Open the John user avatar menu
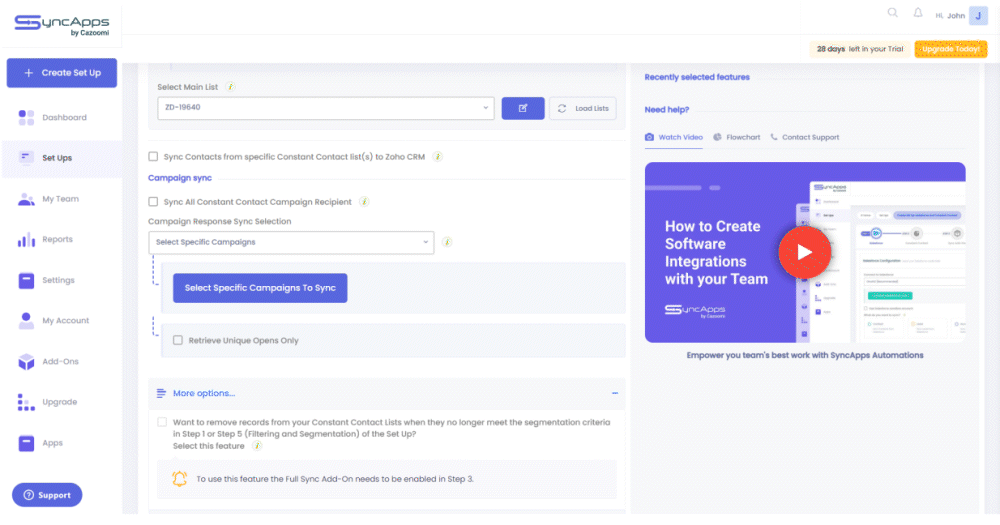This screenshot has width=1000, height=525. [x=978, y=15]
